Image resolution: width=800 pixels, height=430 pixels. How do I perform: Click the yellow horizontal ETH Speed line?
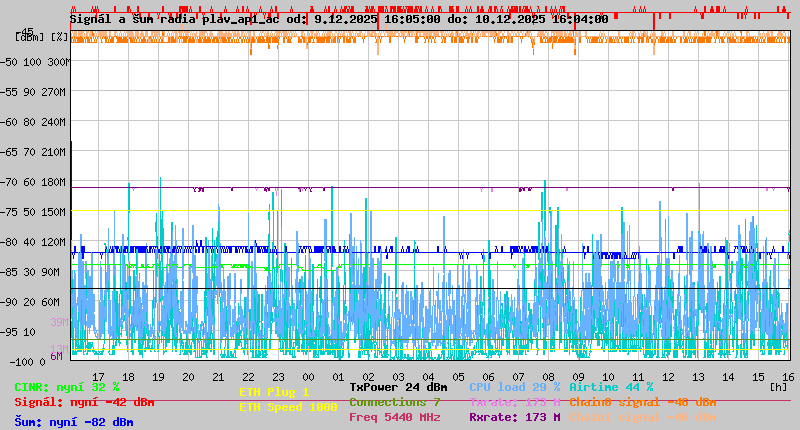point(430,210)
